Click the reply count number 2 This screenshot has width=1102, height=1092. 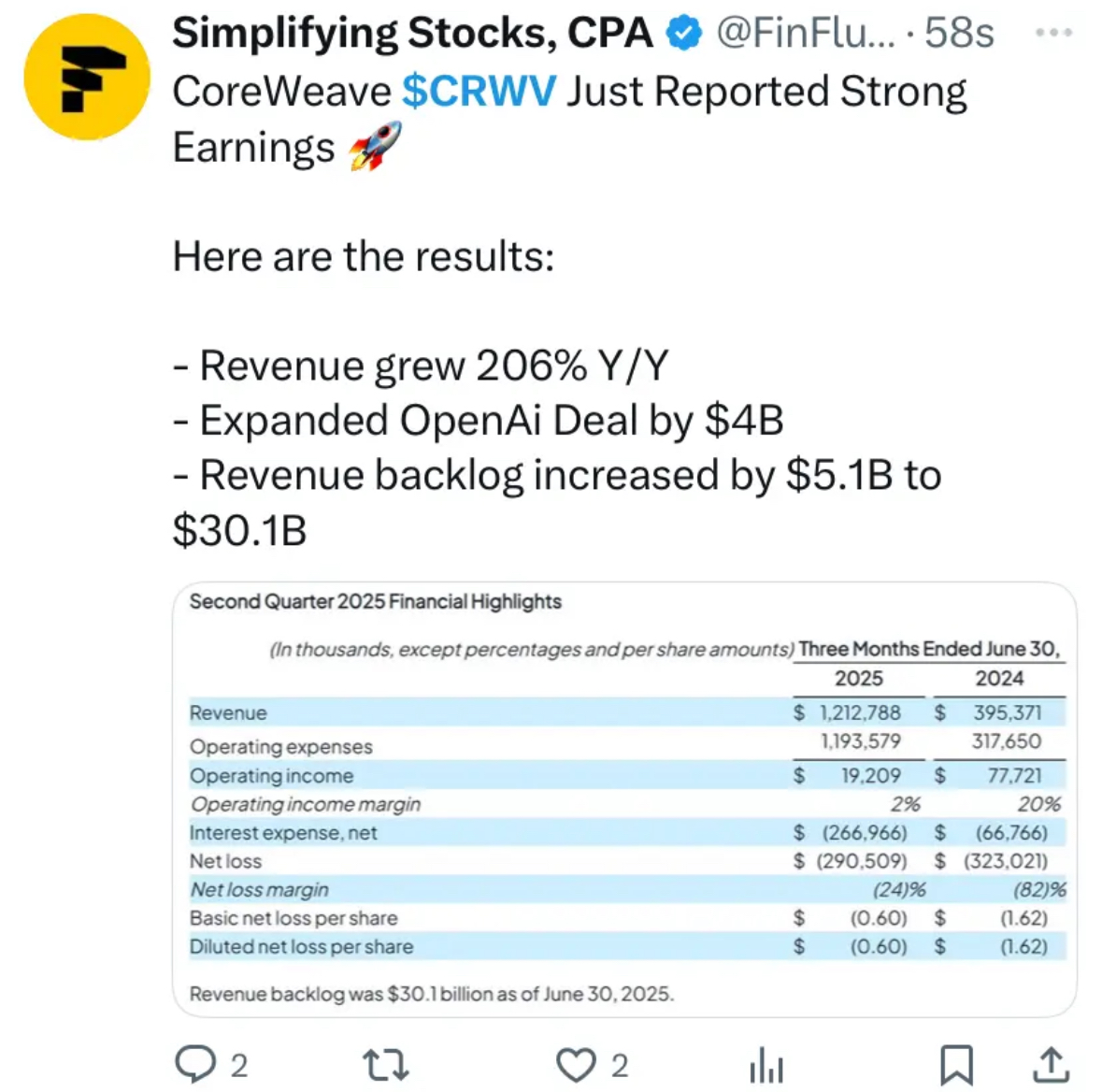[239, 1065]
